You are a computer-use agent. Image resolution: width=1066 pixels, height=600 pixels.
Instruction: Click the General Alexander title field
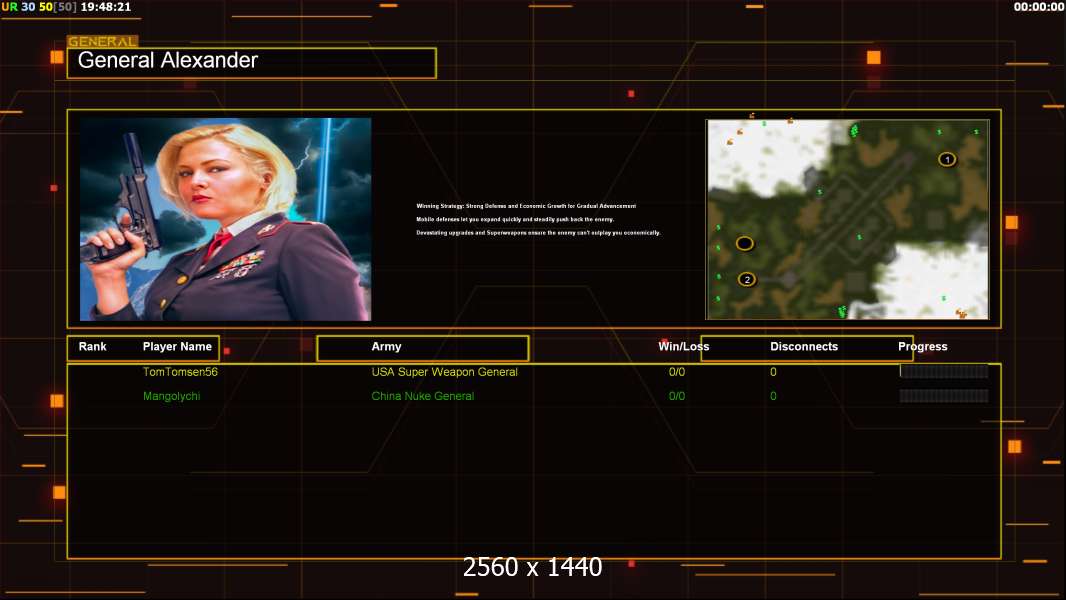(252, 63)
